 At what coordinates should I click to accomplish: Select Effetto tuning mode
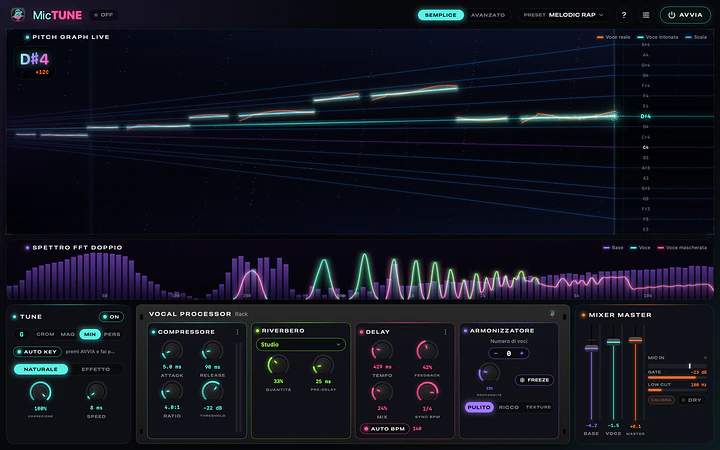pos(96,369)
